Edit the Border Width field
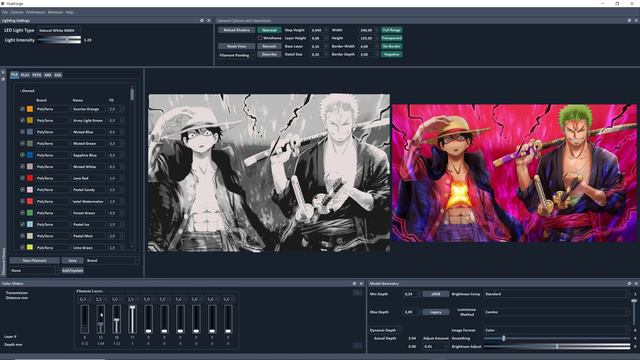This screenshot has width=640, height=360. point(368,46)
